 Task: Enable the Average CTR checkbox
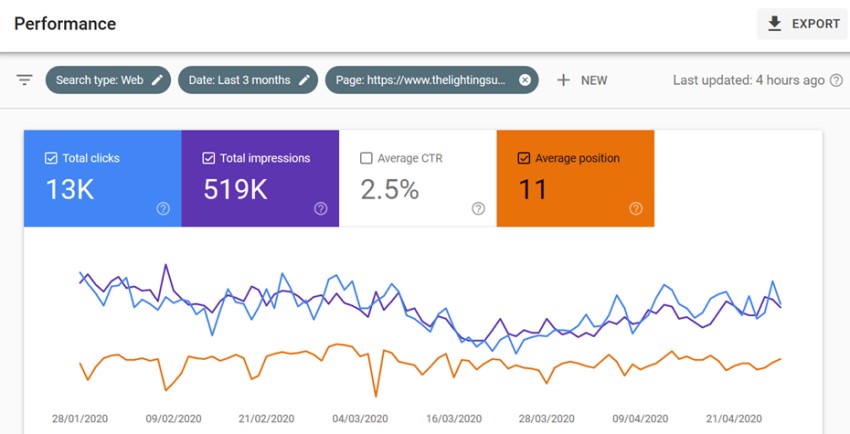[x=366, y=158]
